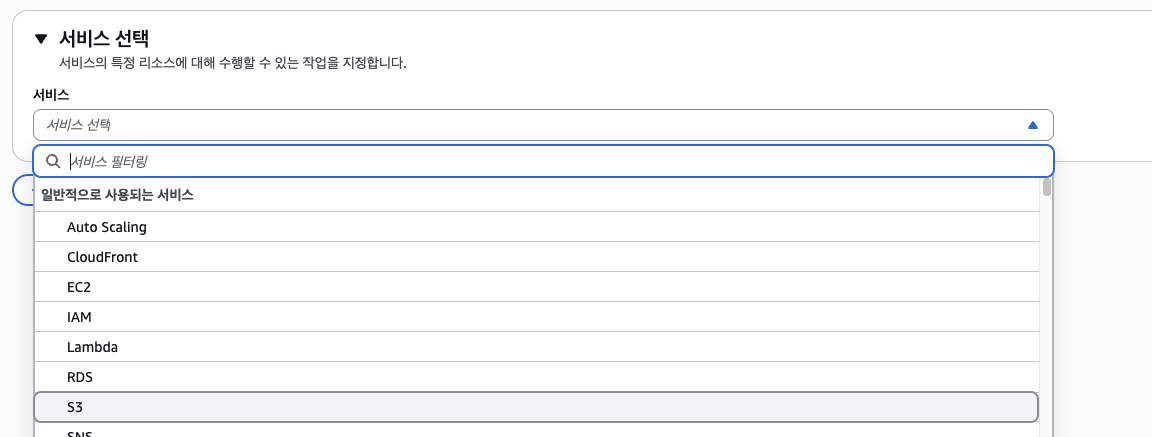Select the partially visible SNS option
1152x437 pixels.
(x=80, y=433)
